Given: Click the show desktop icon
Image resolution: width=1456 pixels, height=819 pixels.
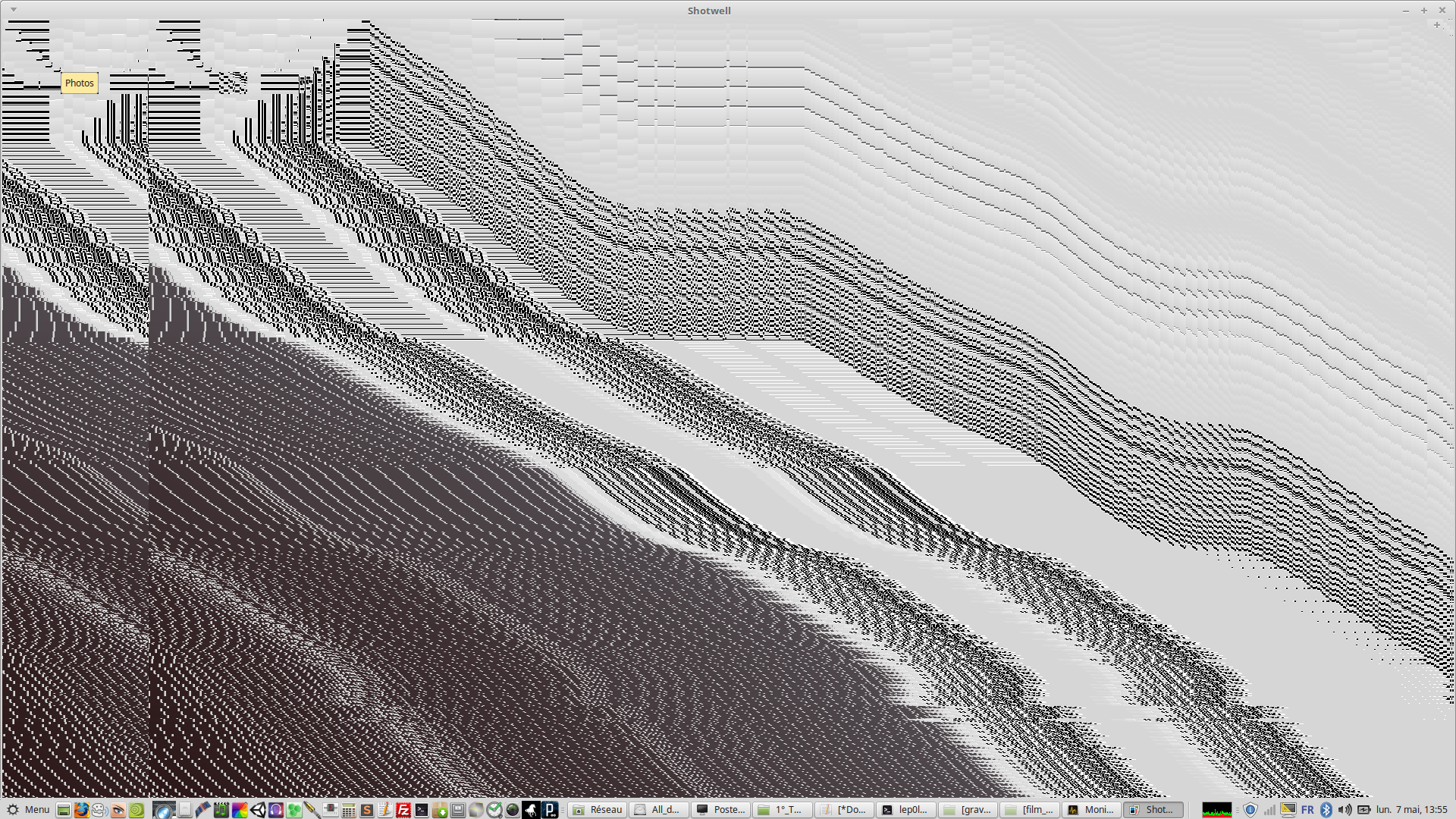Looking at the screenshot, I should (64, 810).
